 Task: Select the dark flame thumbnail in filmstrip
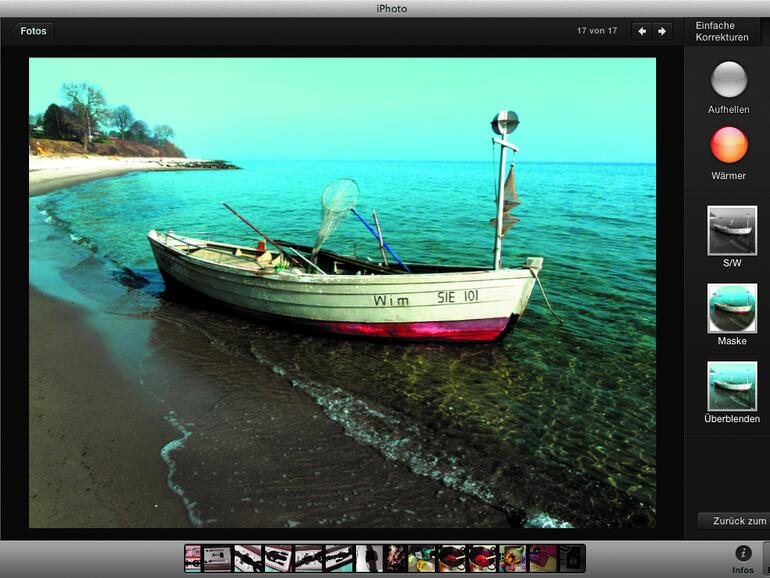tap(395, 558)
